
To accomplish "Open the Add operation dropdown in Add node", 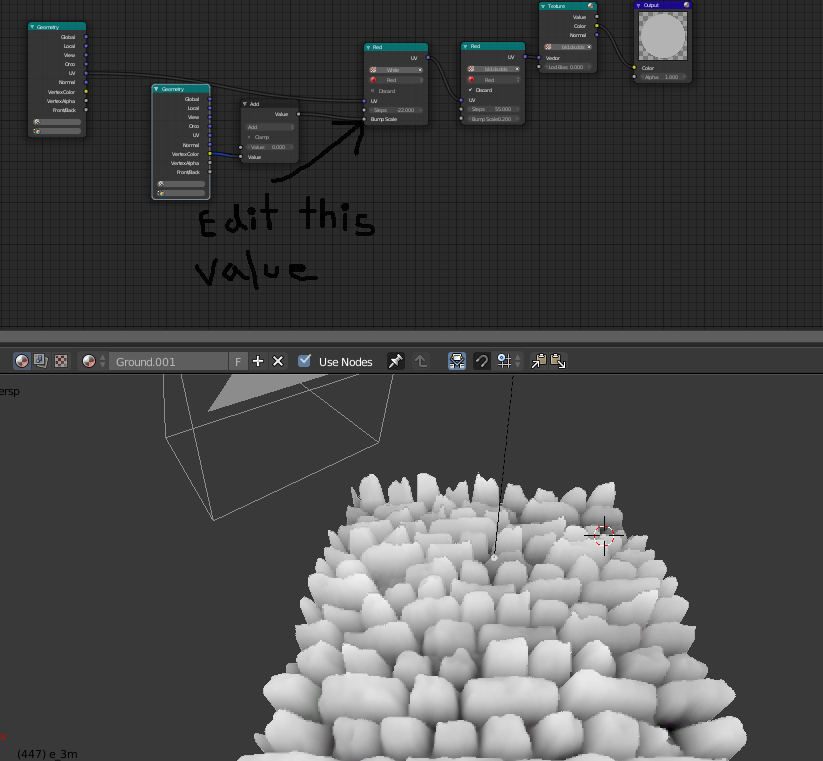I will 270,127.
